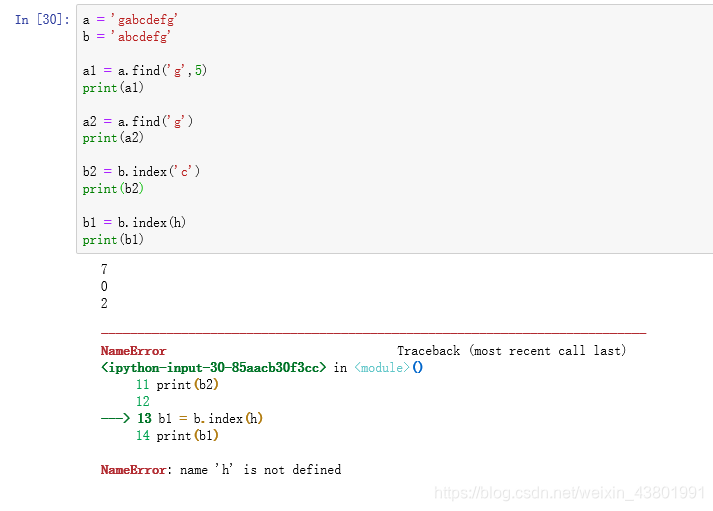Image resolution: width=713 pixels, height=511 pixels.
Task: Click the red NameError traceback heading
Action: coord(133,351)
